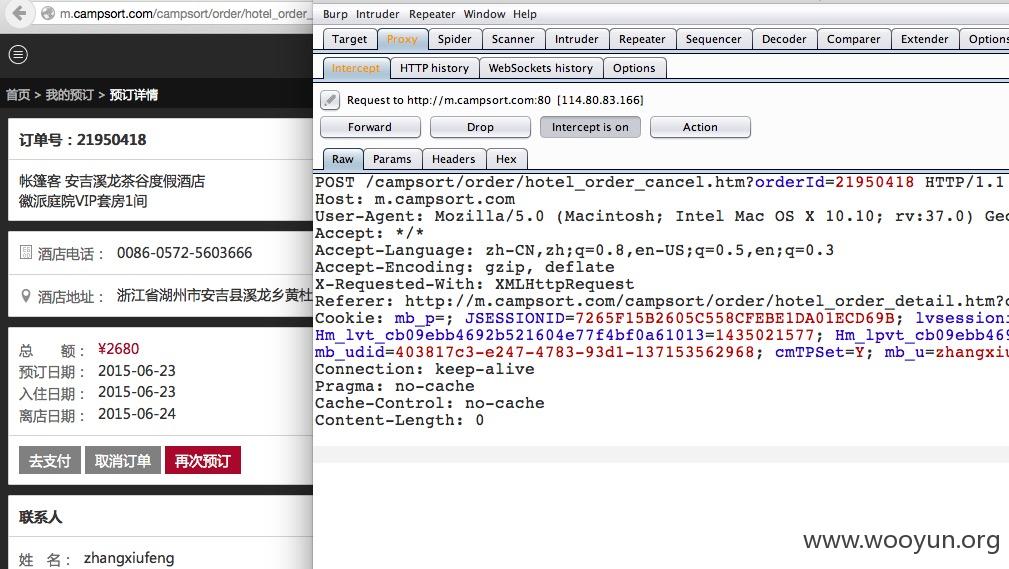Click the 去支付 pay button
The image size is (1009, 569).
[50, 461]
